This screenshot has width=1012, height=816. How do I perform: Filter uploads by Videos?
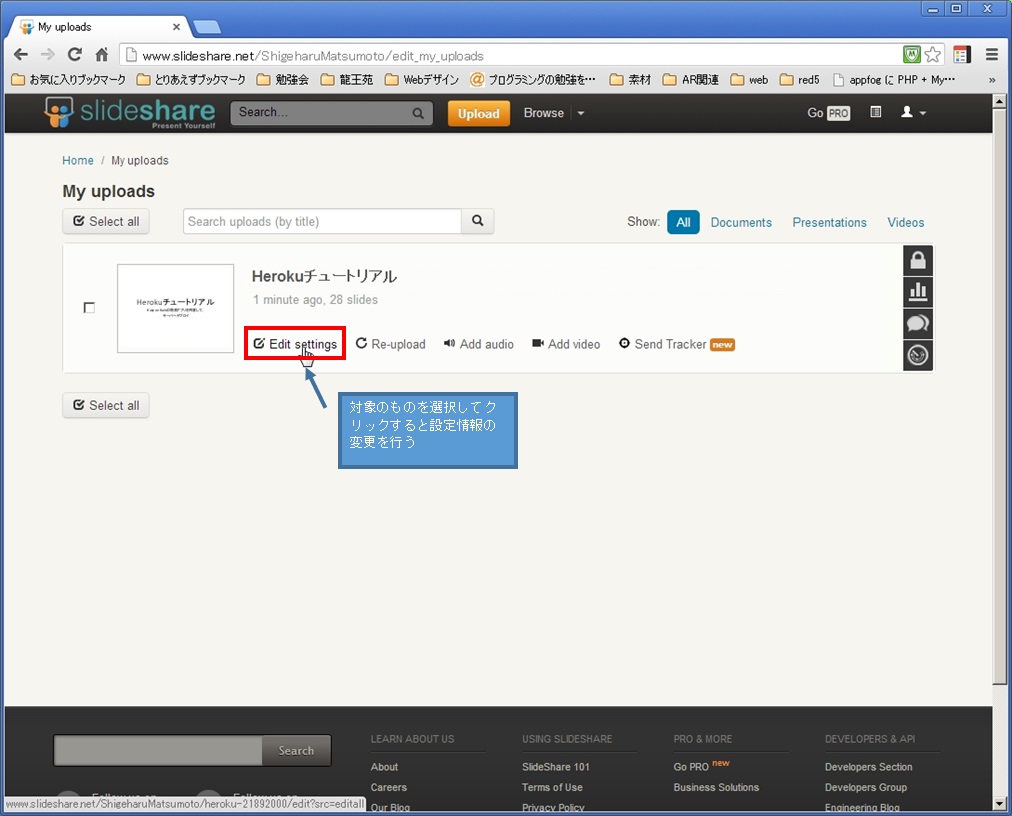tap(906, 222)
